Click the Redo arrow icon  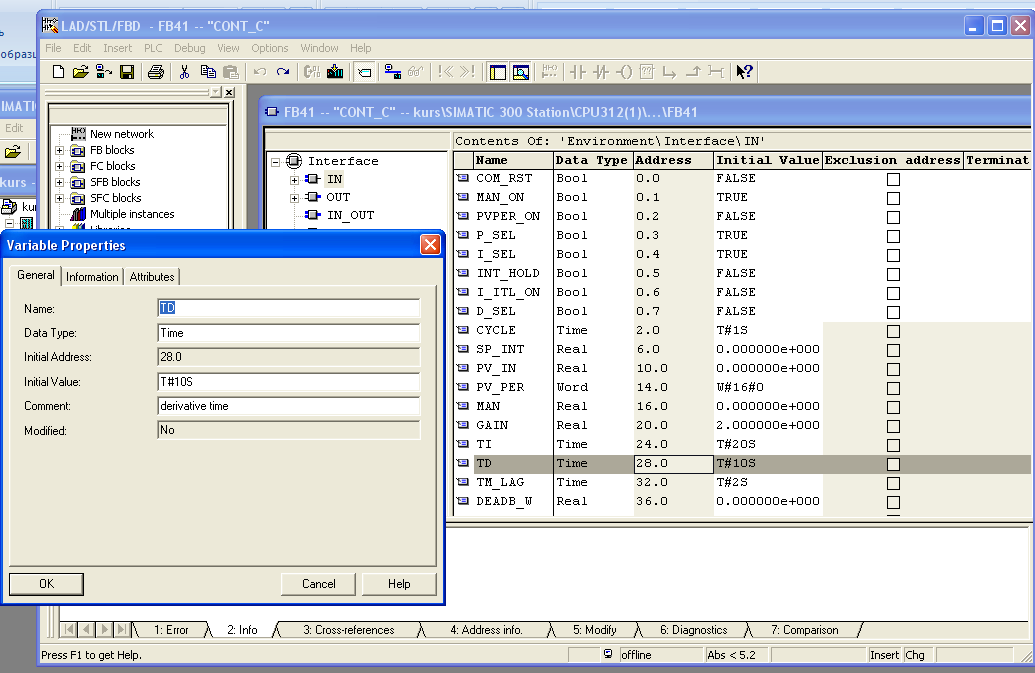[283, 72]
